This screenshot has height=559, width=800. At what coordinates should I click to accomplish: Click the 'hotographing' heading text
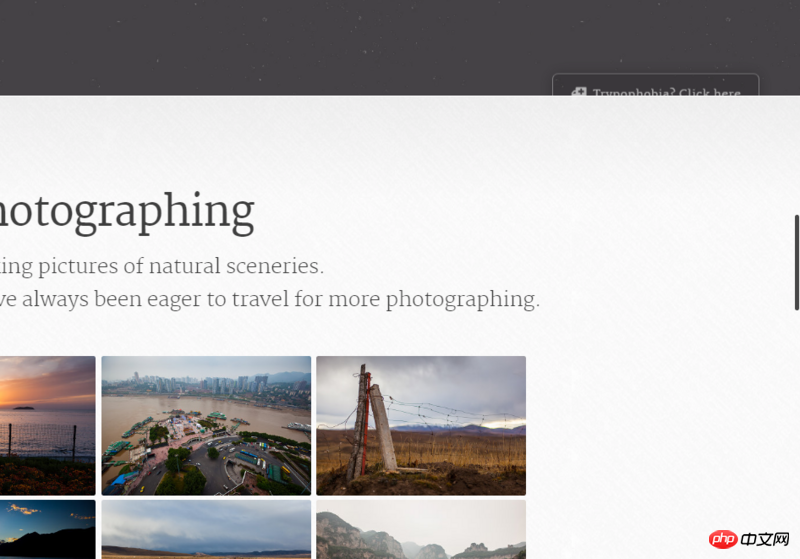[x=126, y=213]
